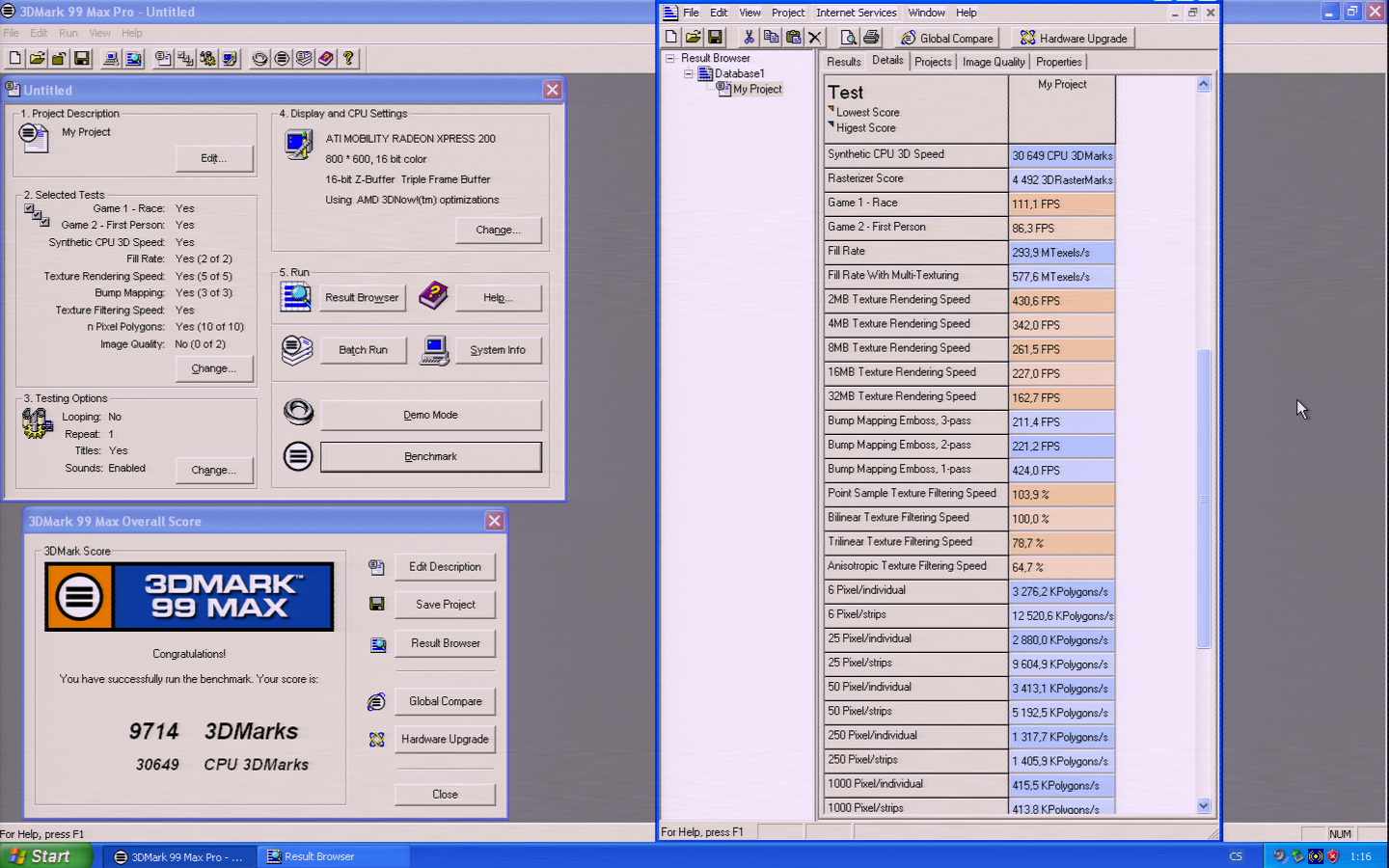Click New document icon in Result Browser toolbar
The image size is (1389, 868).
671,37
